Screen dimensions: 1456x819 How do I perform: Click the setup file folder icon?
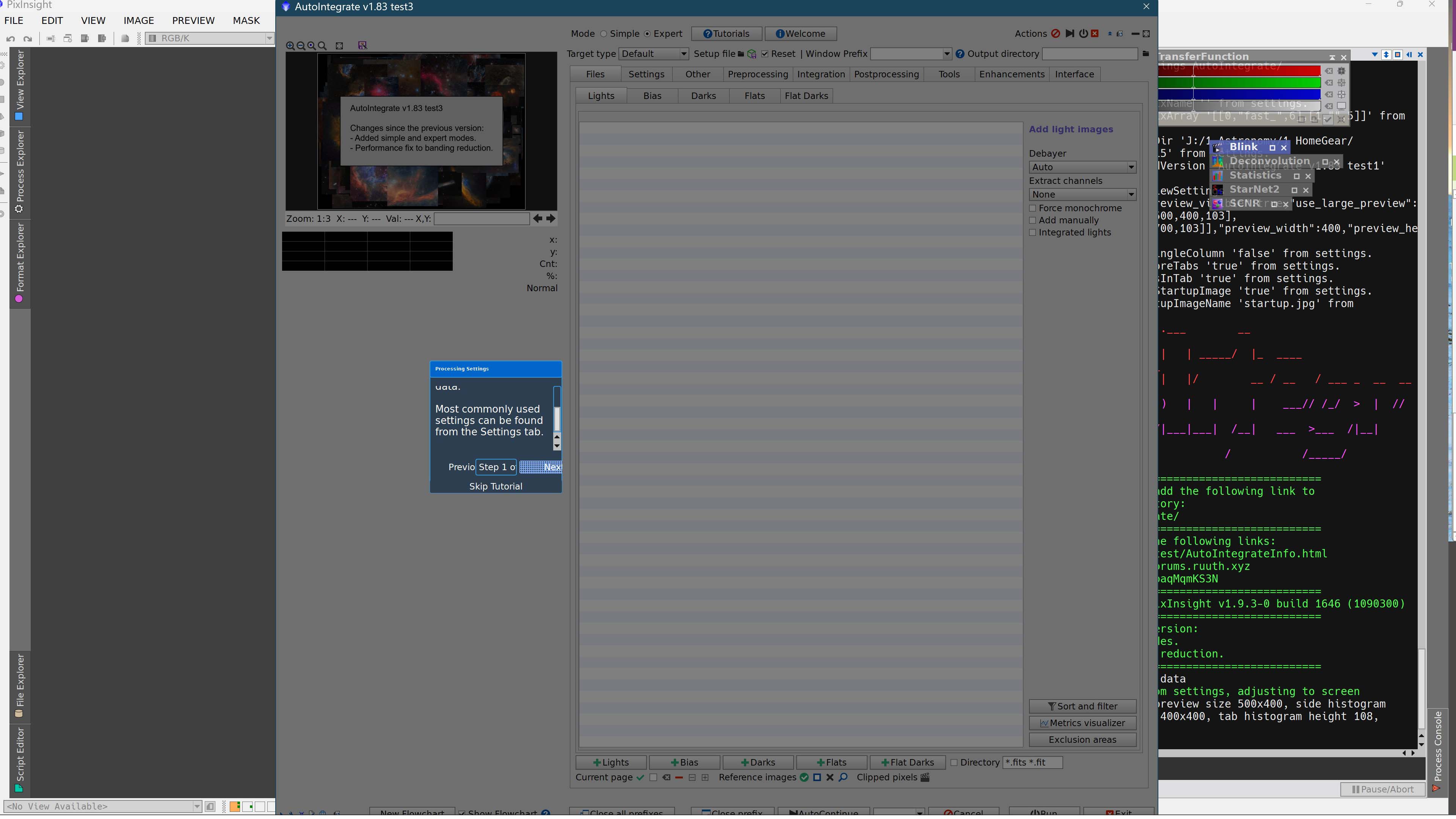pyautogui.click(x=741, y=54)
